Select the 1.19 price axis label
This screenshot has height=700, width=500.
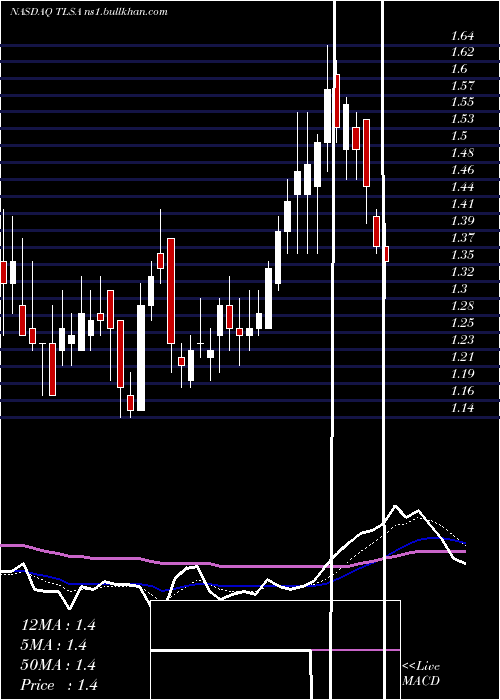[x=462, y=374]
